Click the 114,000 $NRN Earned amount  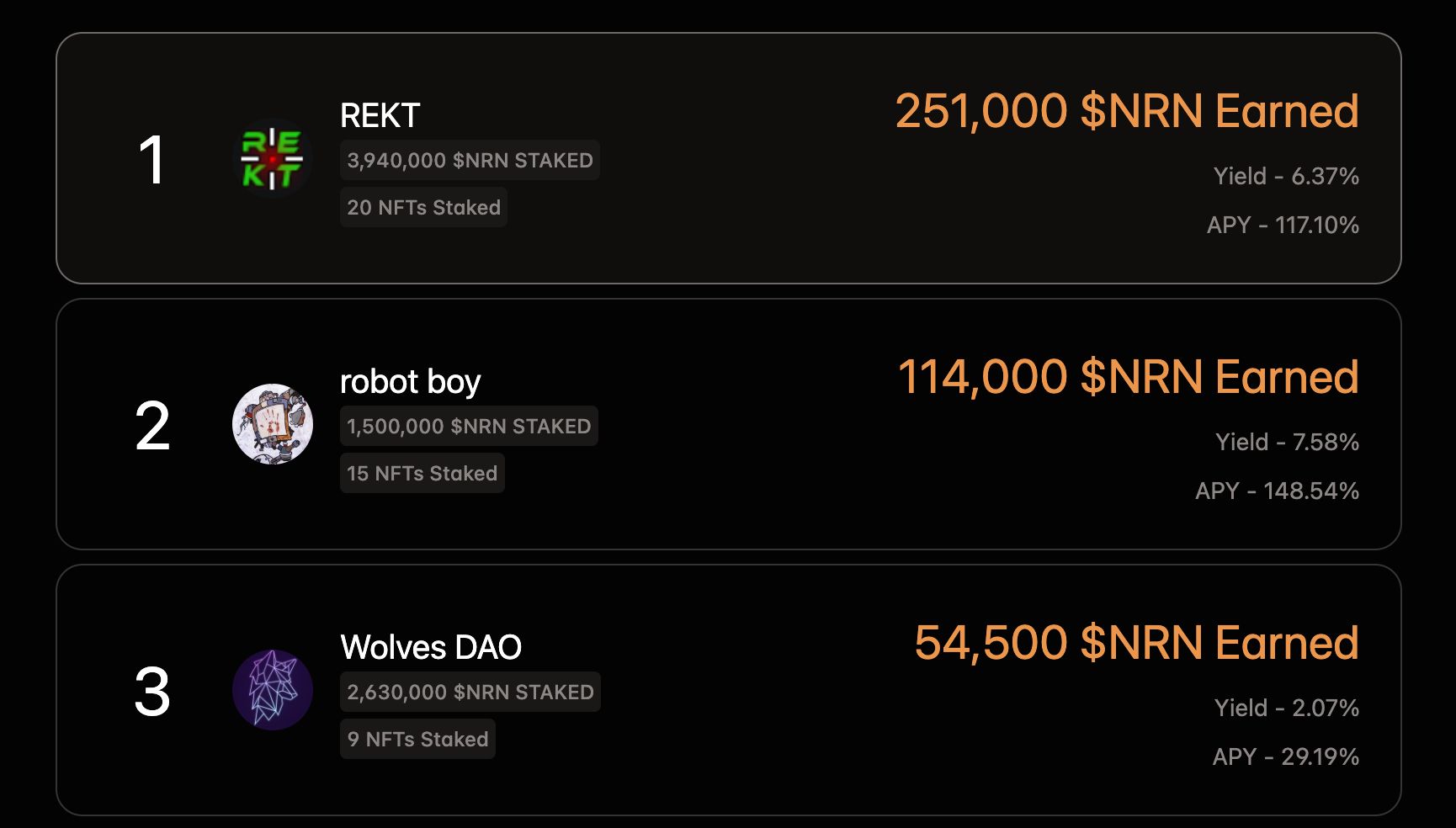[x=1128, y=377]
